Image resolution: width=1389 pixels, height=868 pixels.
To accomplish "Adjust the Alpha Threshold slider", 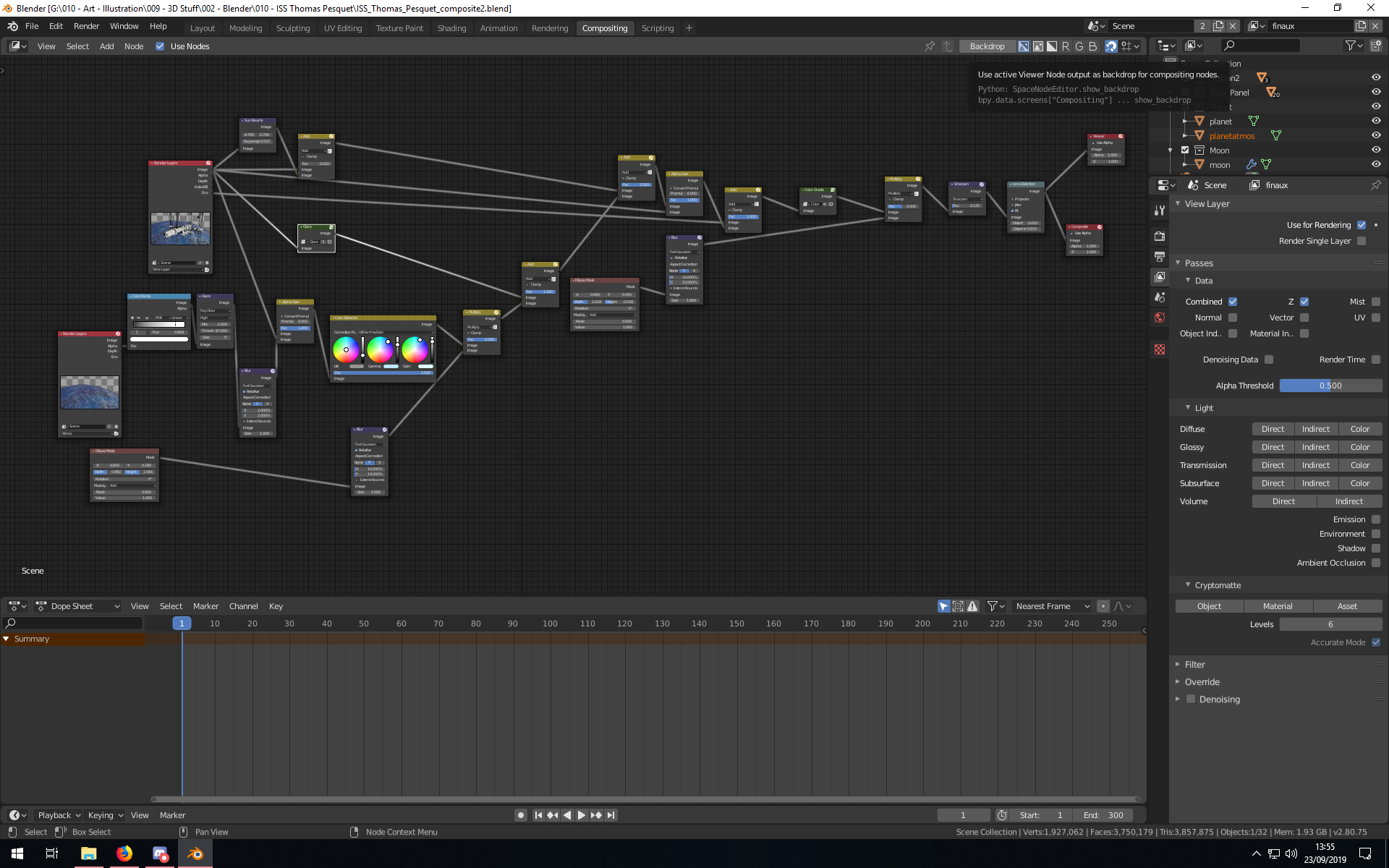I will click(1330, 386).
